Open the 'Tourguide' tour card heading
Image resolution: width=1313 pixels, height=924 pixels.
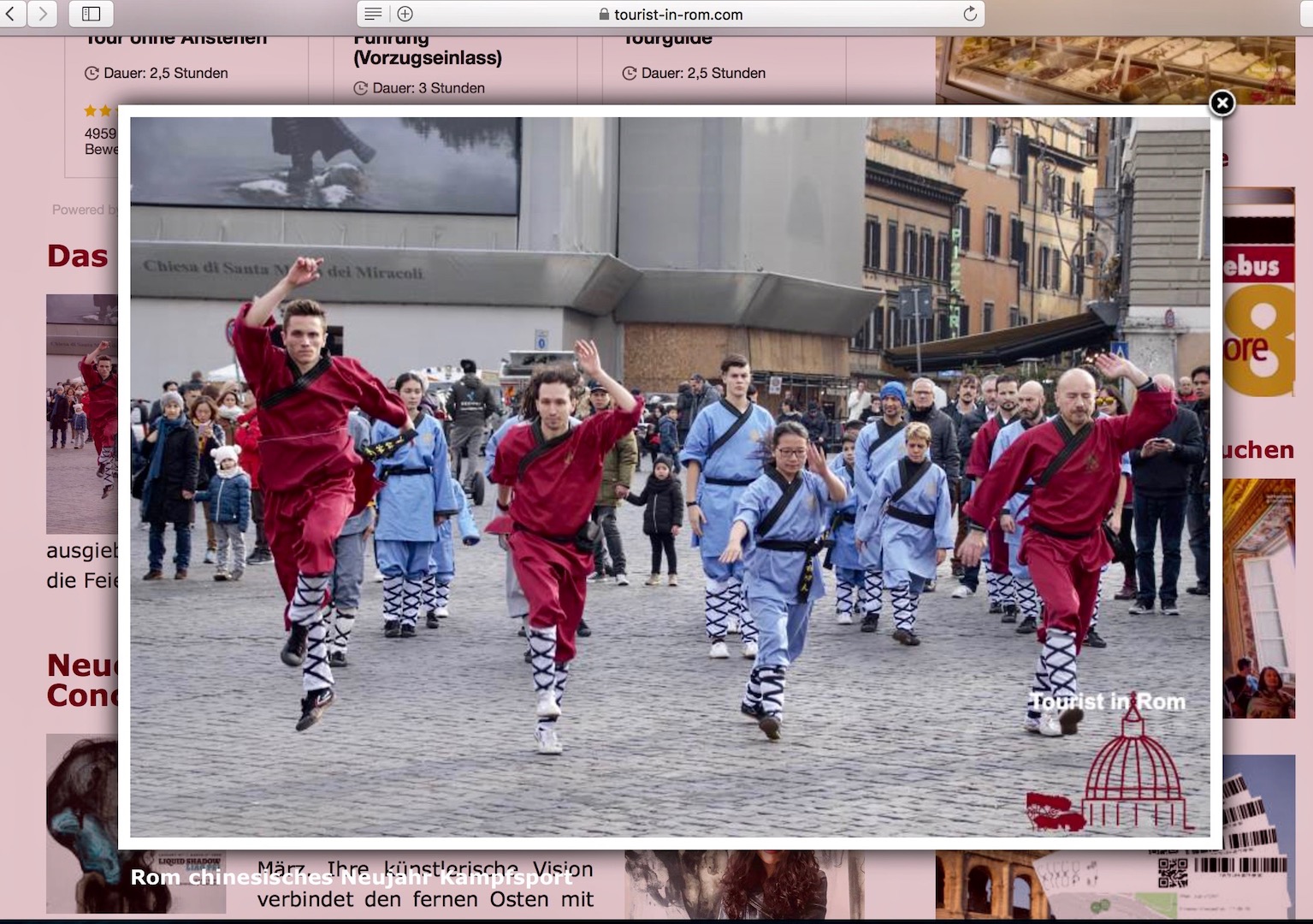pyautogui.click(x=667, y=39)
